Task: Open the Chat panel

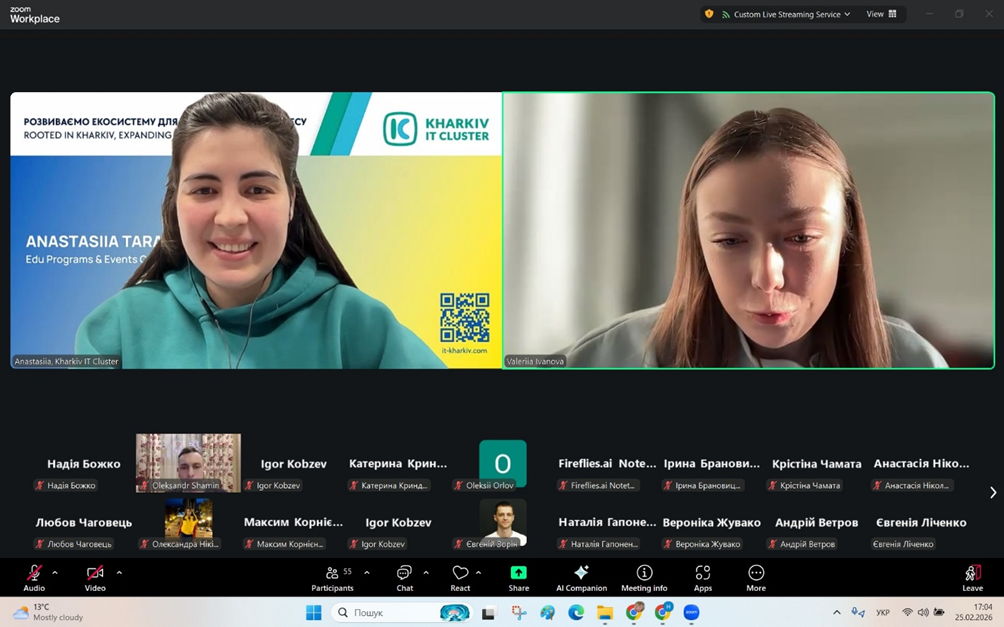Action: pyautogui.click(x=404, y=577)
